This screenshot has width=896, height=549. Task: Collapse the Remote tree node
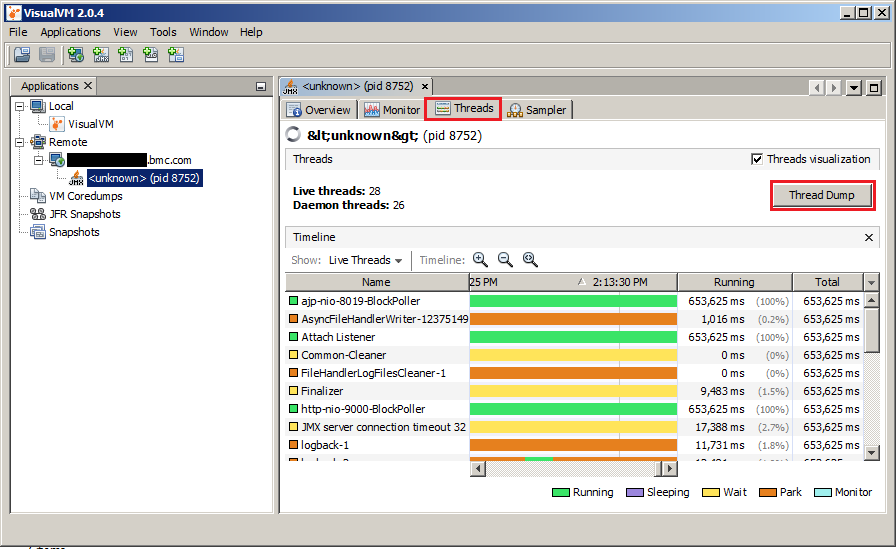(19, 142)
